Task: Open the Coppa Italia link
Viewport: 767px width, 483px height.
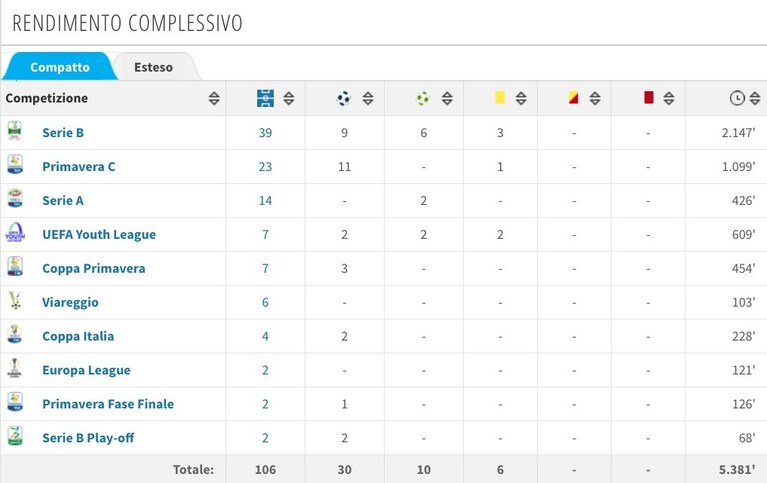Action: click(x=78, y=336)
